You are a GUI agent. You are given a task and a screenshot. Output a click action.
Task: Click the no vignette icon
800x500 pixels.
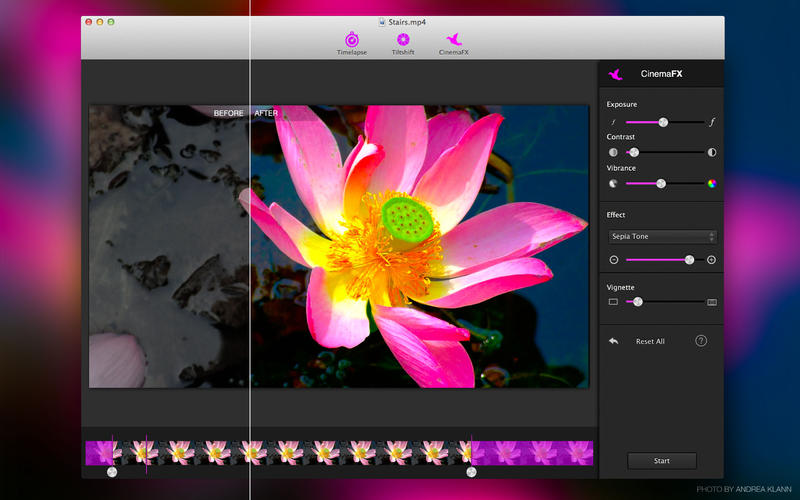(613, 302)
